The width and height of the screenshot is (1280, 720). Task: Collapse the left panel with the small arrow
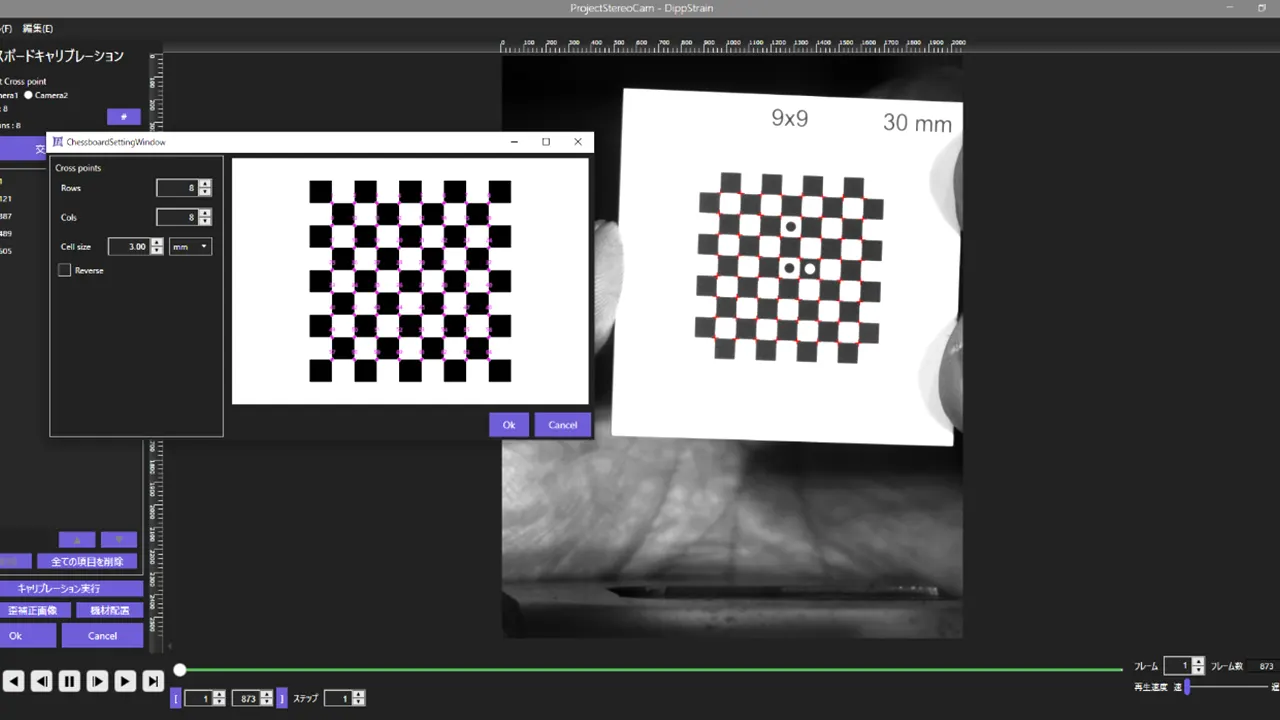pos(169,647)
